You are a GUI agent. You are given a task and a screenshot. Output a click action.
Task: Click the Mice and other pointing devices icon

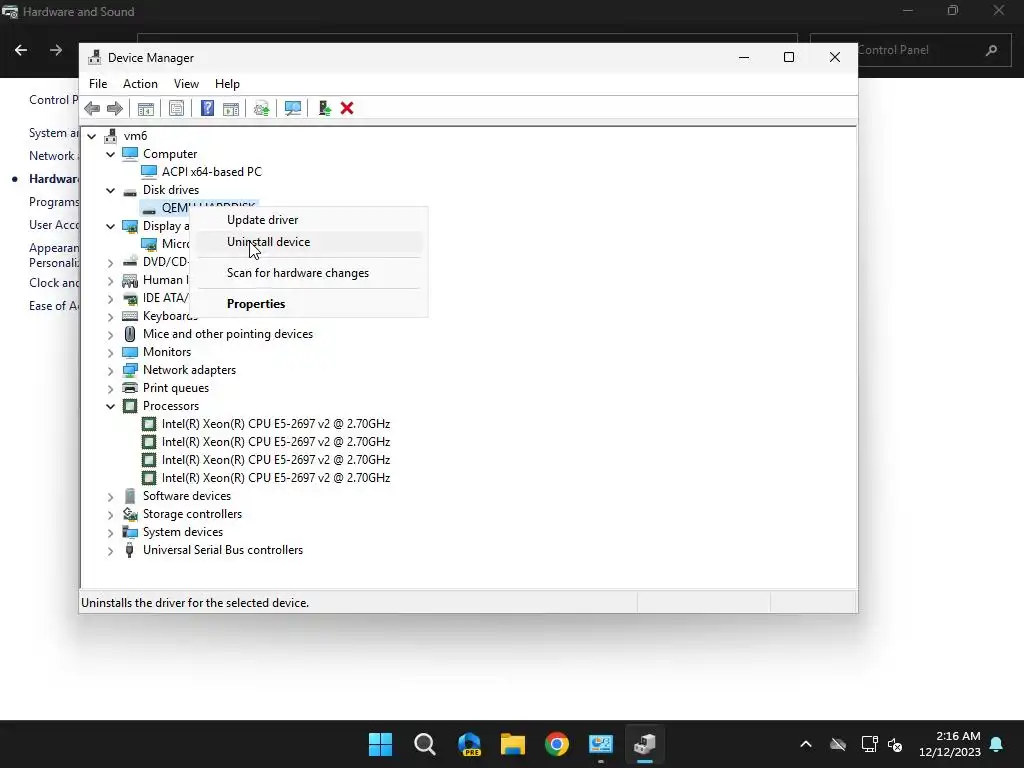click(130, 334)
